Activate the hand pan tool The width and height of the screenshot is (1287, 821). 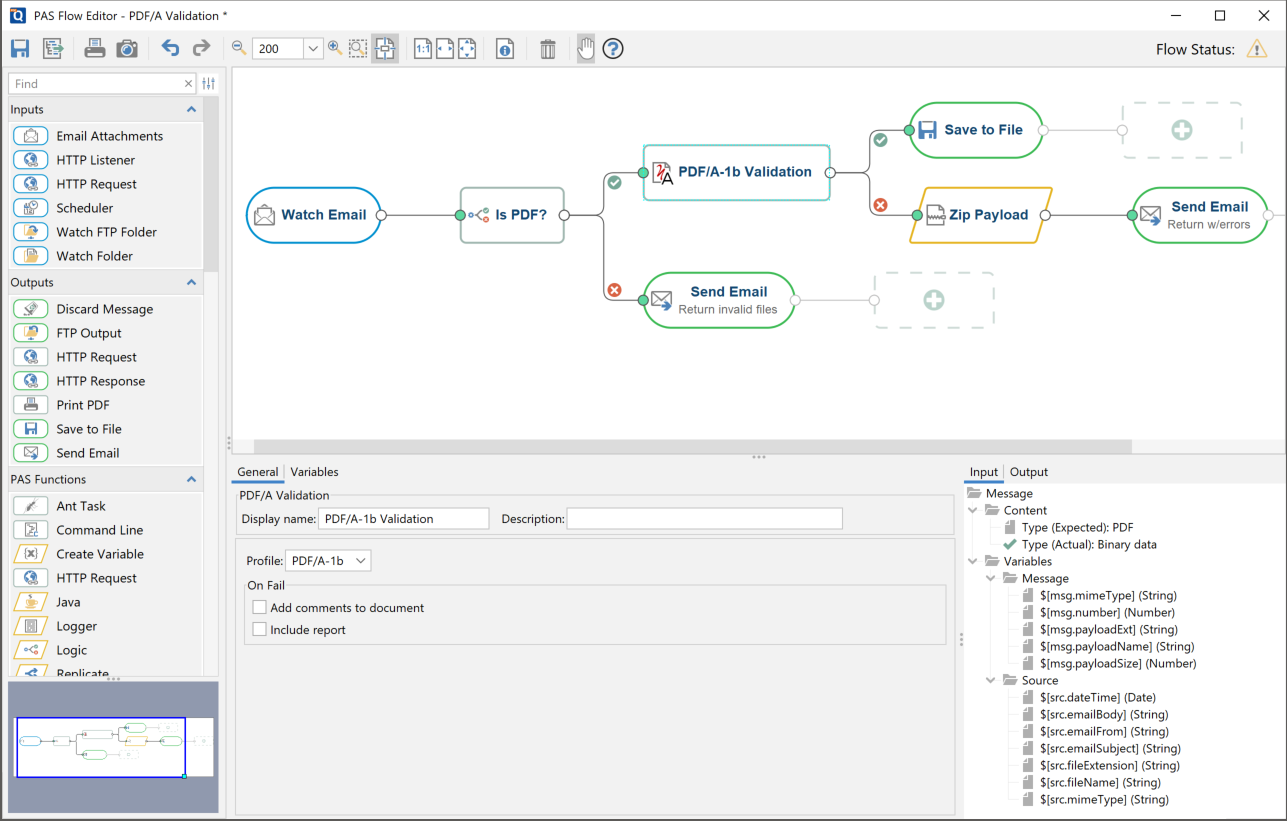(x=586, y=48)
